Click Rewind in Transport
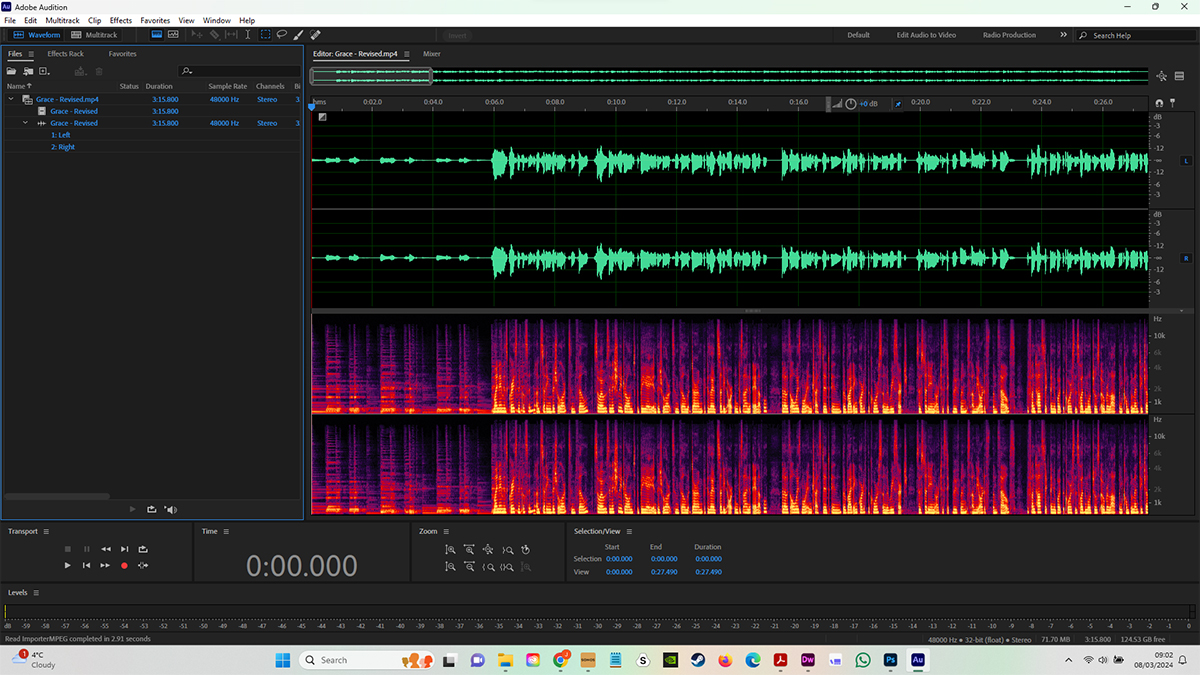Screen dimensions: 1200x675 [x=105, y=549]
